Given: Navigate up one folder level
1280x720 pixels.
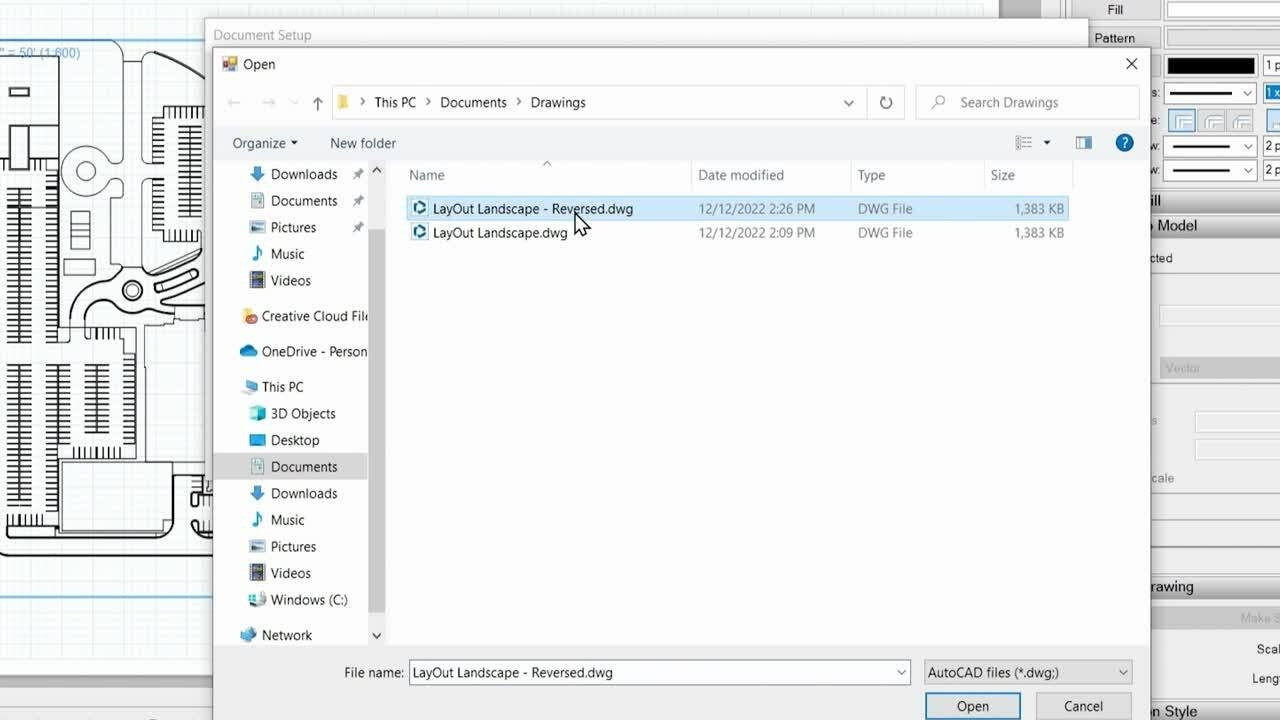Looking at the screenshot, I should 317,102.
